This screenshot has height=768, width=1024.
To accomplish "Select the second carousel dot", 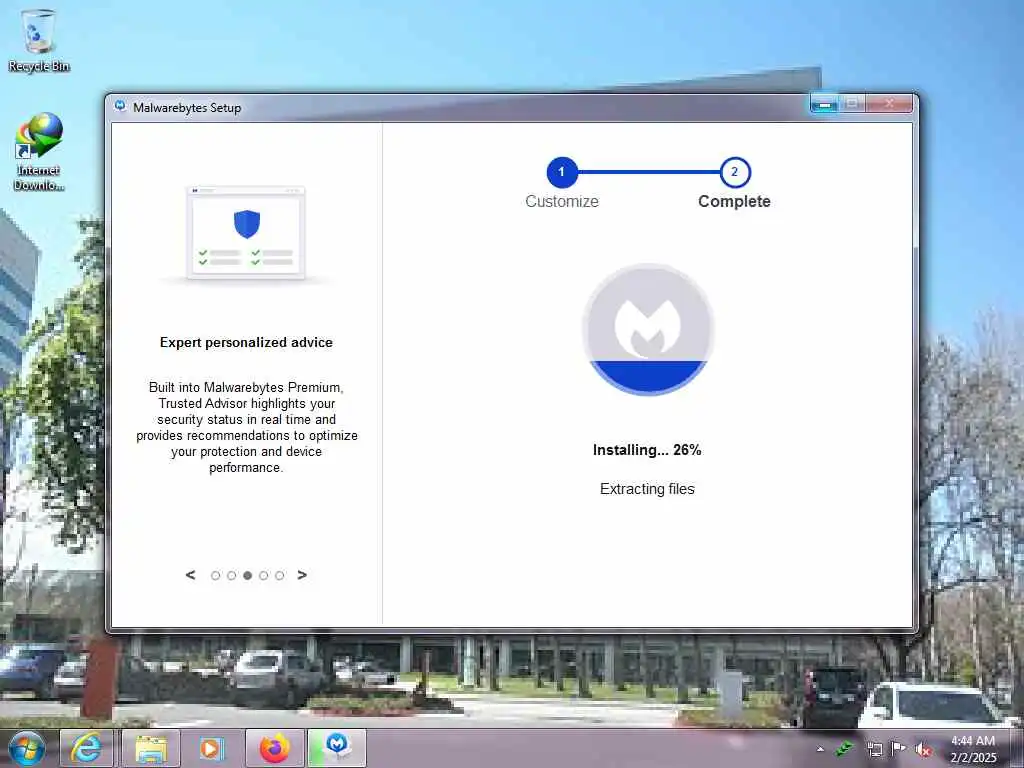I will (231, 575).
